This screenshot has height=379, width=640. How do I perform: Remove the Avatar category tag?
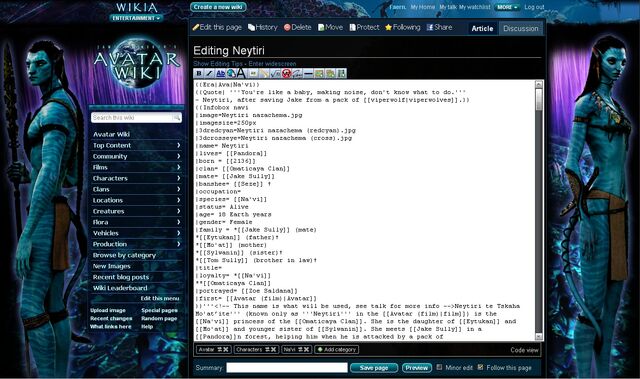tap(225, 350)
